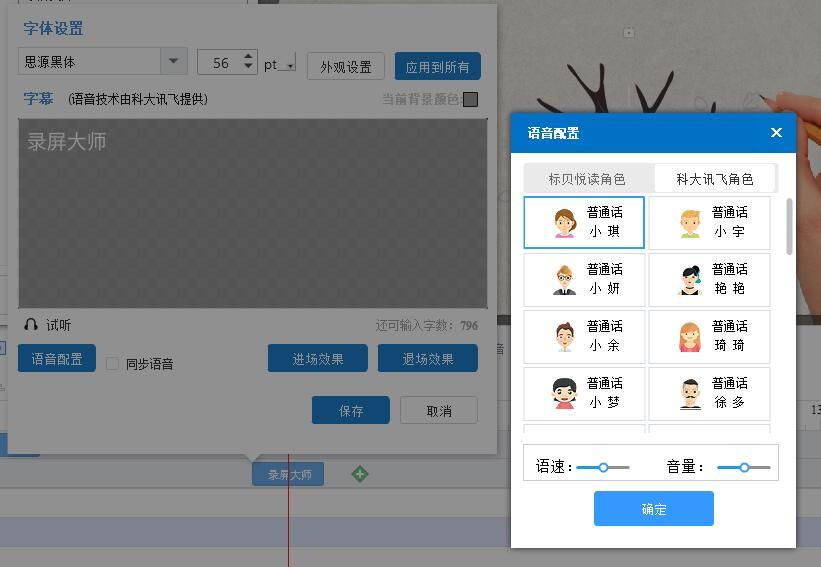Click the 当前背景颜色 color swatch
Screen dimensions: 821x567
click(x=471, y=99)
